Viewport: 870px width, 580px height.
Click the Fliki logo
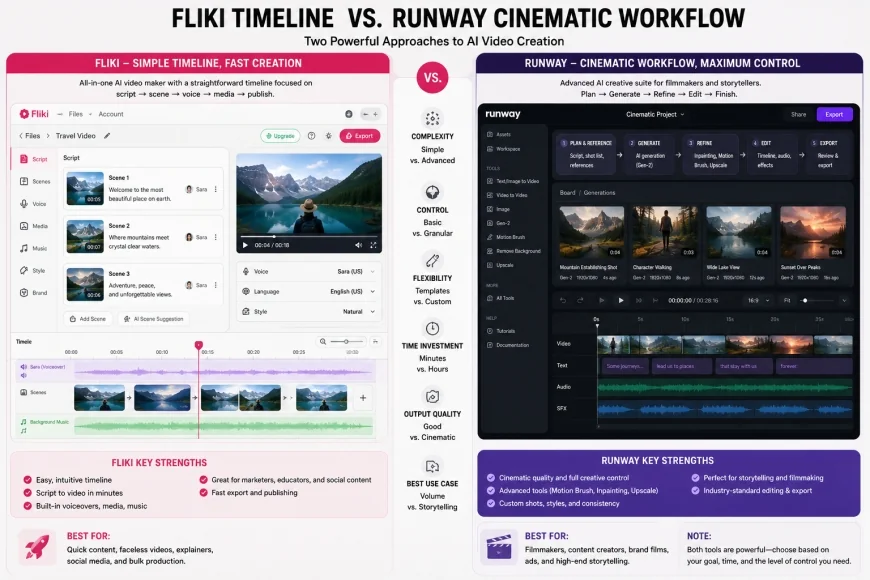(34, 114)
